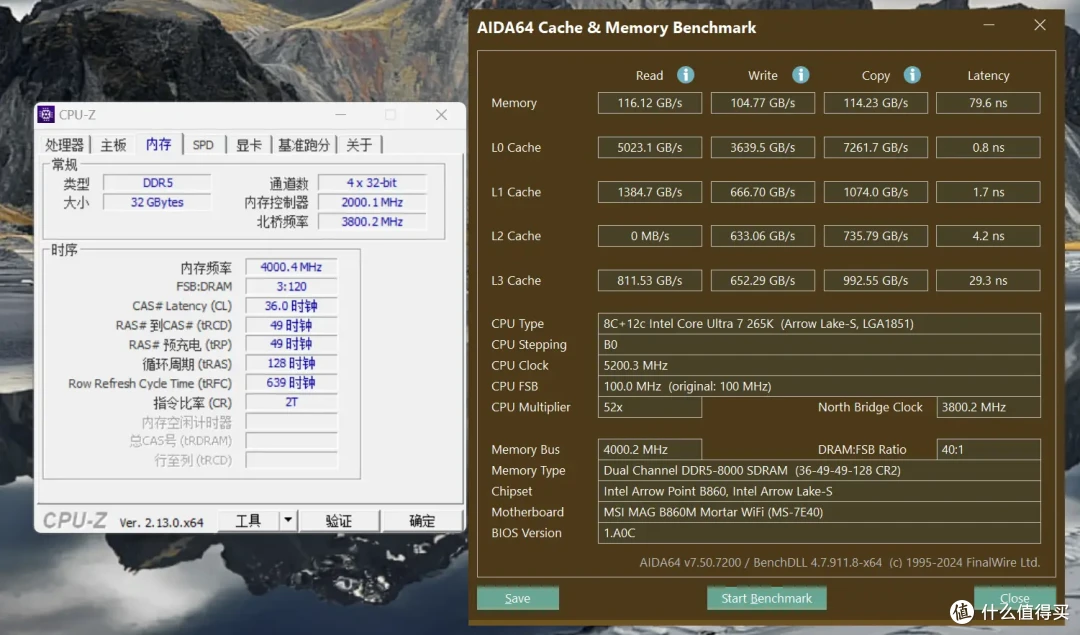Click Start Benchmark in AIDA64
Screen dimensions: 1080x635
pyautogui.click(x=767, y=598)
